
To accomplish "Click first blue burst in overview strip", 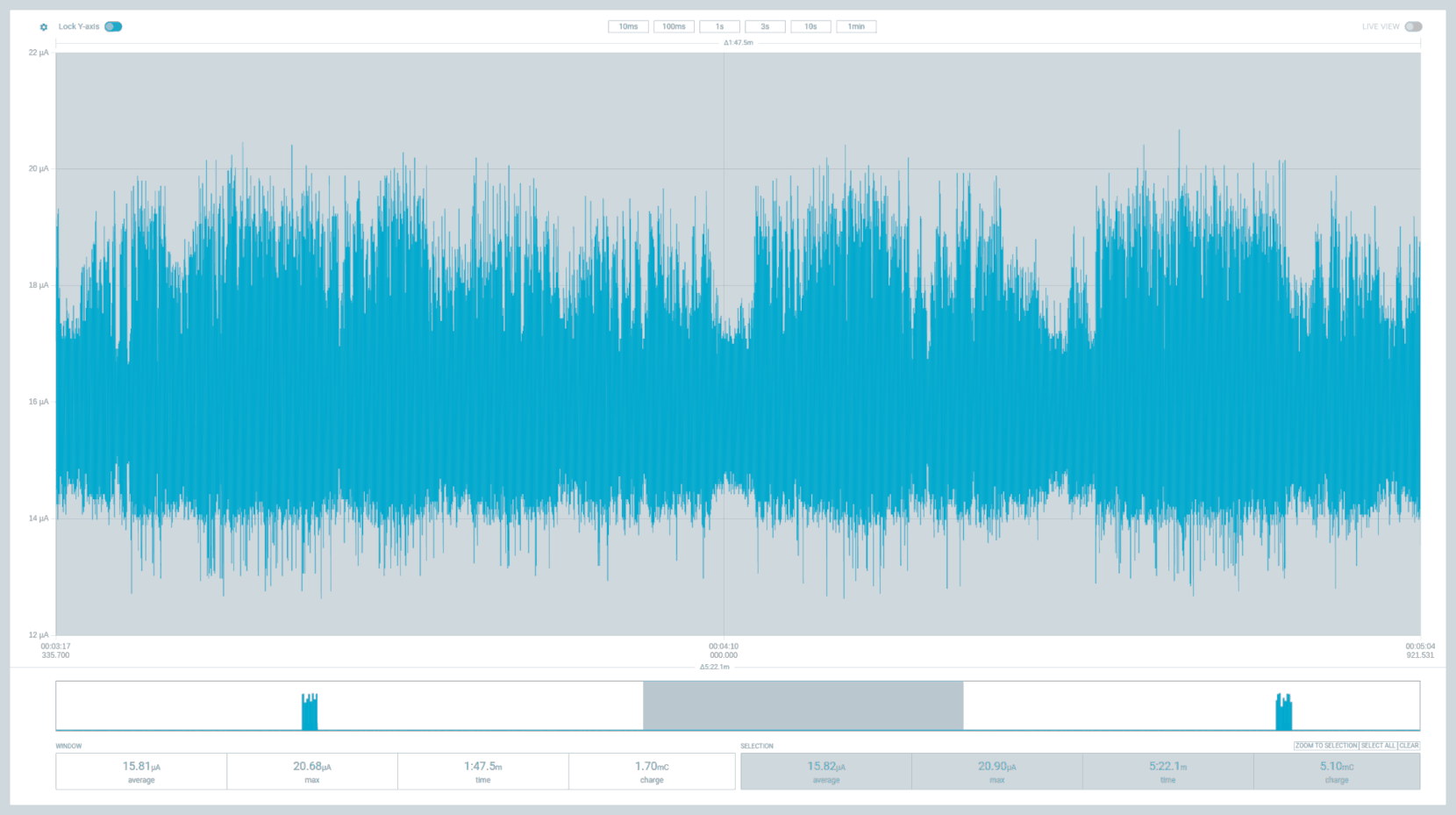I will coord(310,711).
